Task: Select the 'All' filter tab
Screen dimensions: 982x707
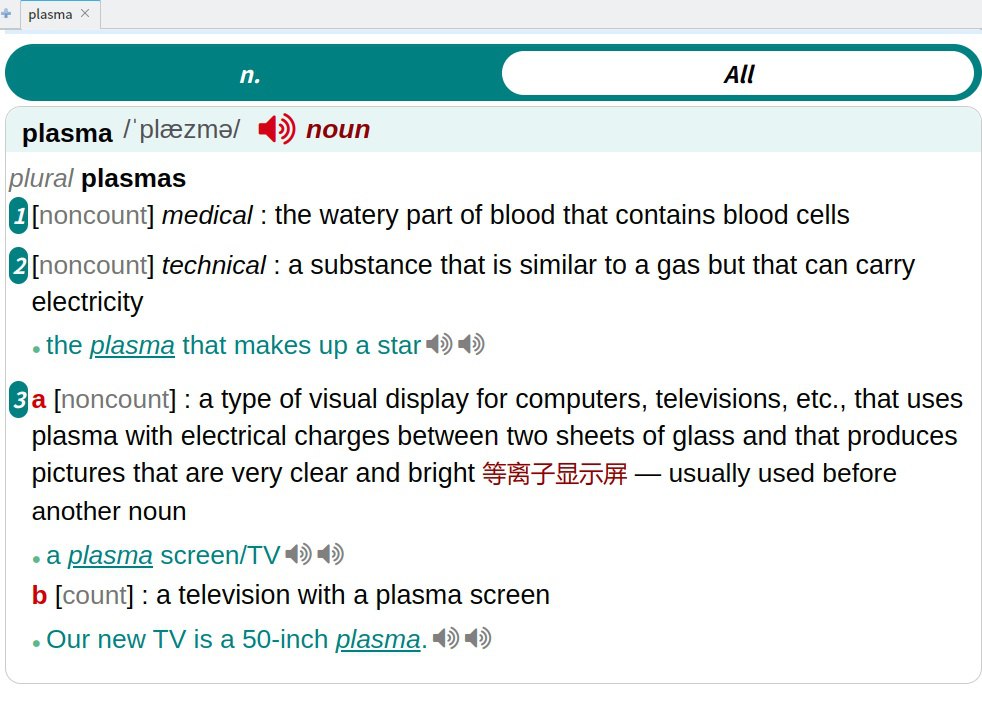Action: [x=738, y=74]
